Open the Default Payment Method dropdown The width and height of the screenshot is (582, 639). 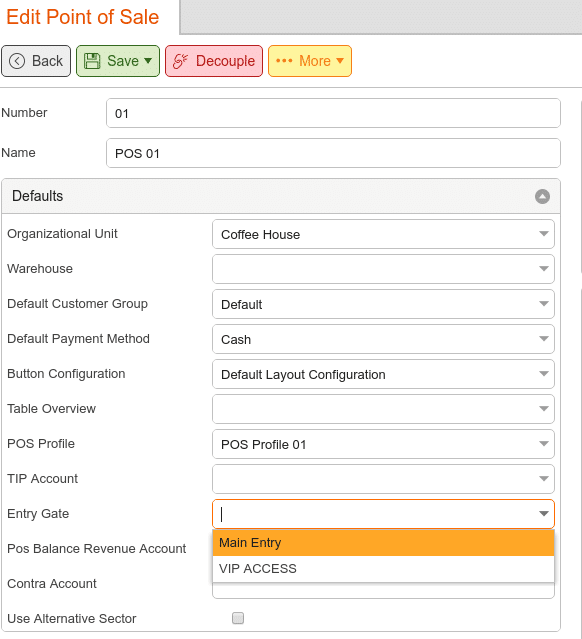[543, 339]
